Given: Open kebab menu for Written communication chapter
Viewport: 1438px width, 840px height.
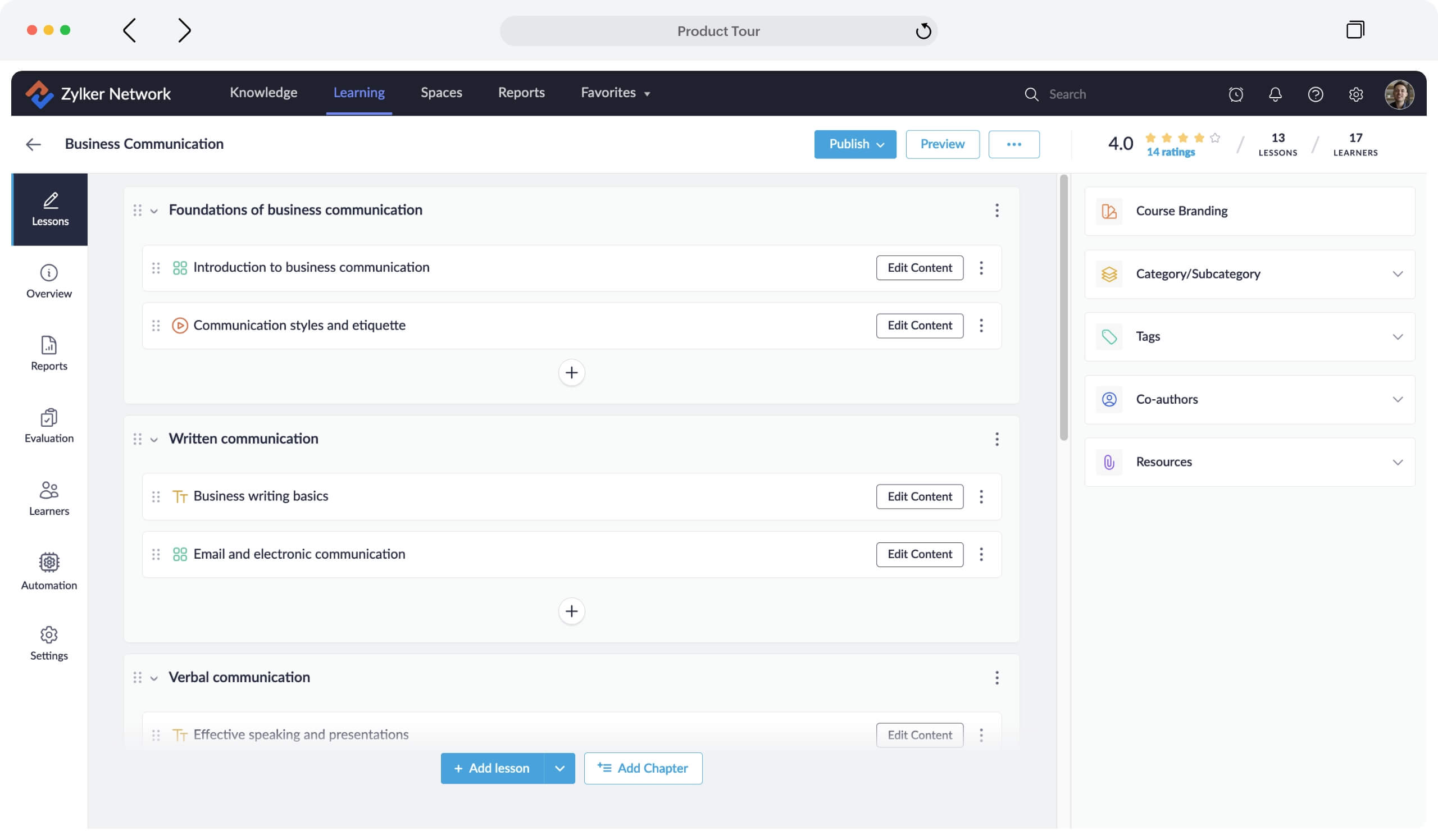Looking at the screenshot, I should tap(996, 439).
